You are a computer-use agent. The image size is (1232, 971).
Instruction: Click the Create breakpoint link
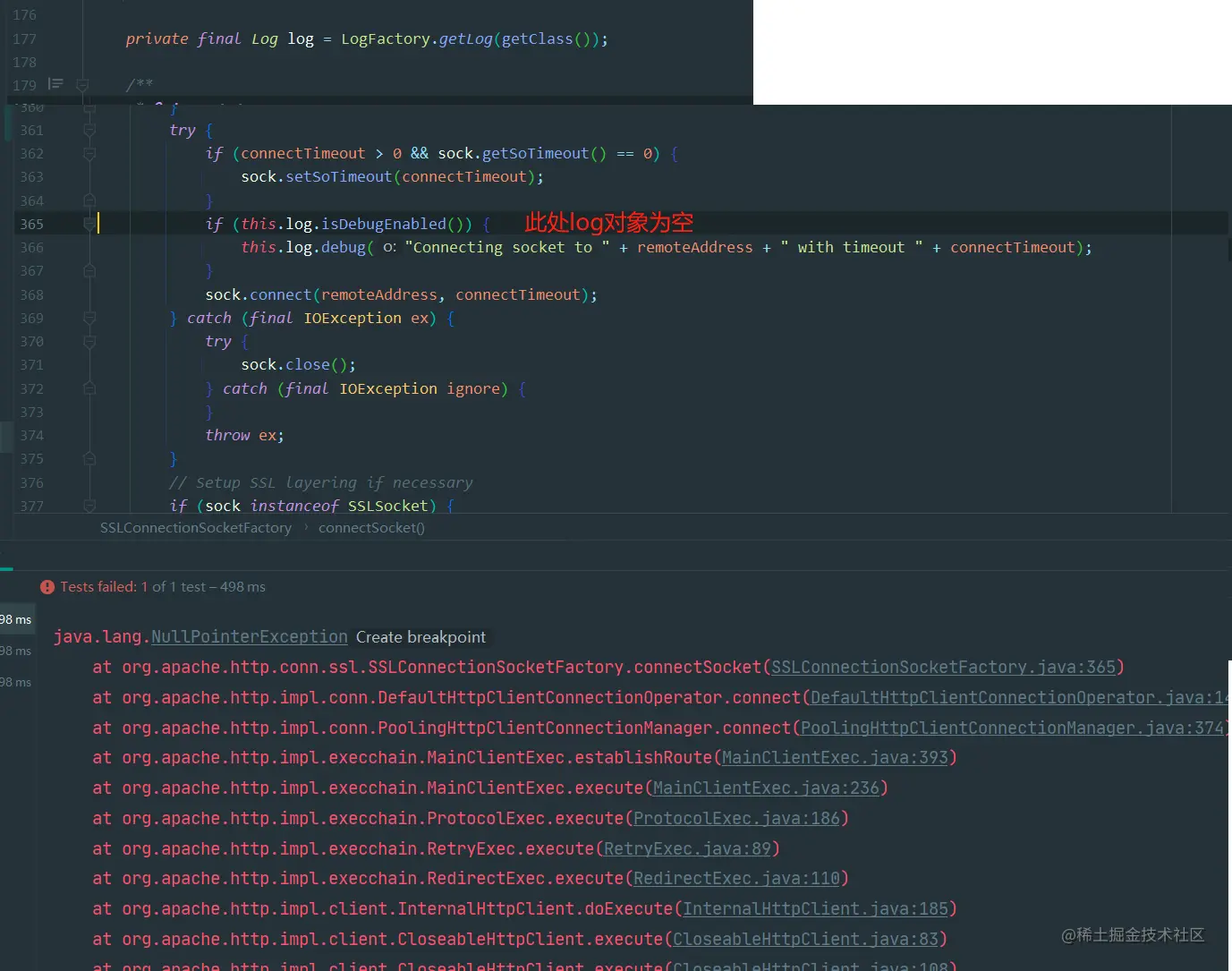[x=421, y=637]
